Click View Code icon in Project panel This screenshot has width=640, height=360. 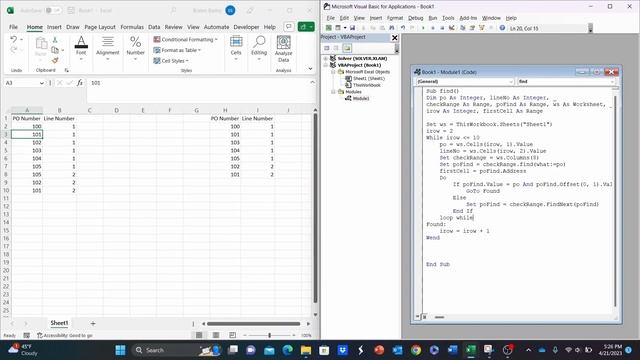coord(327,48)
